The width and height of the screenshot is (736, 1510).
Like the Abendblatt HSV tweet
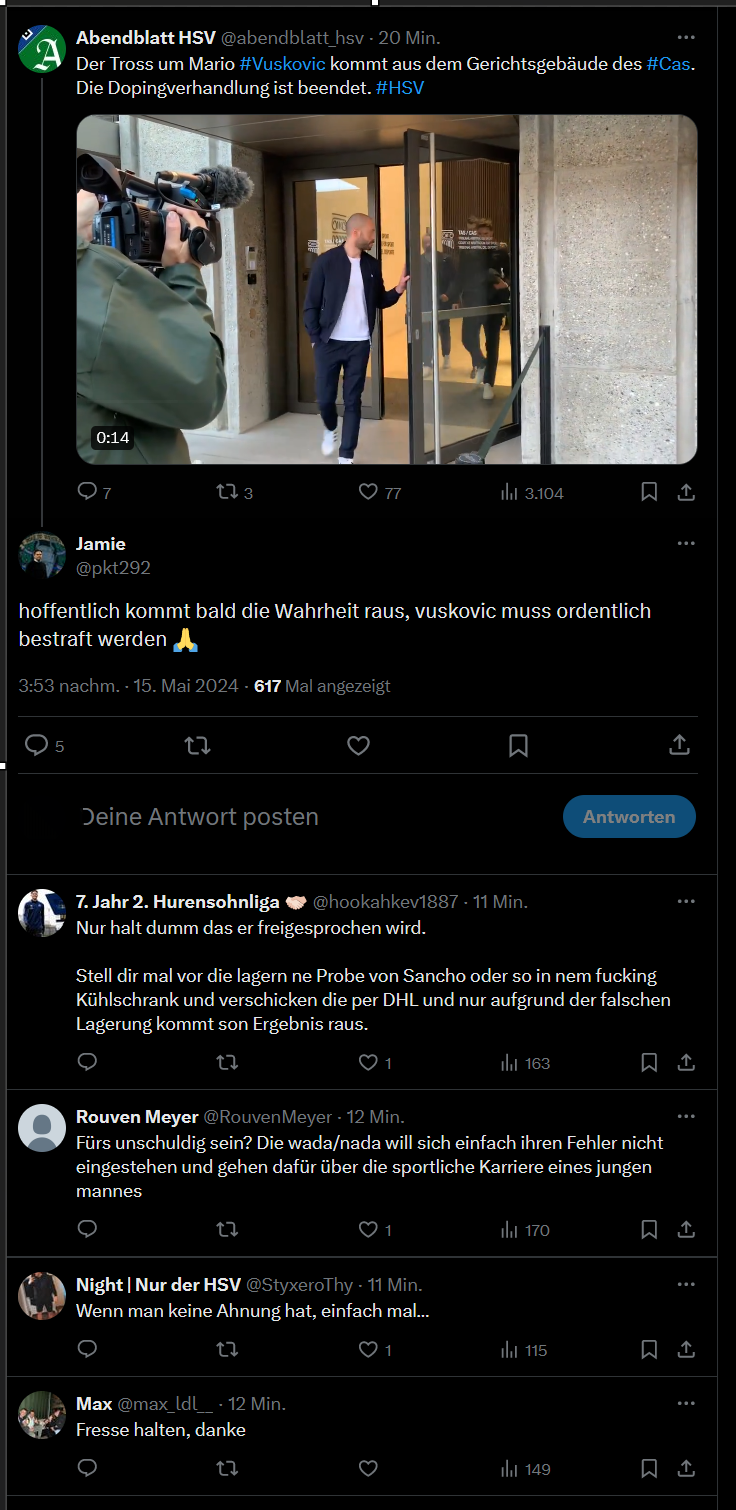368,492
